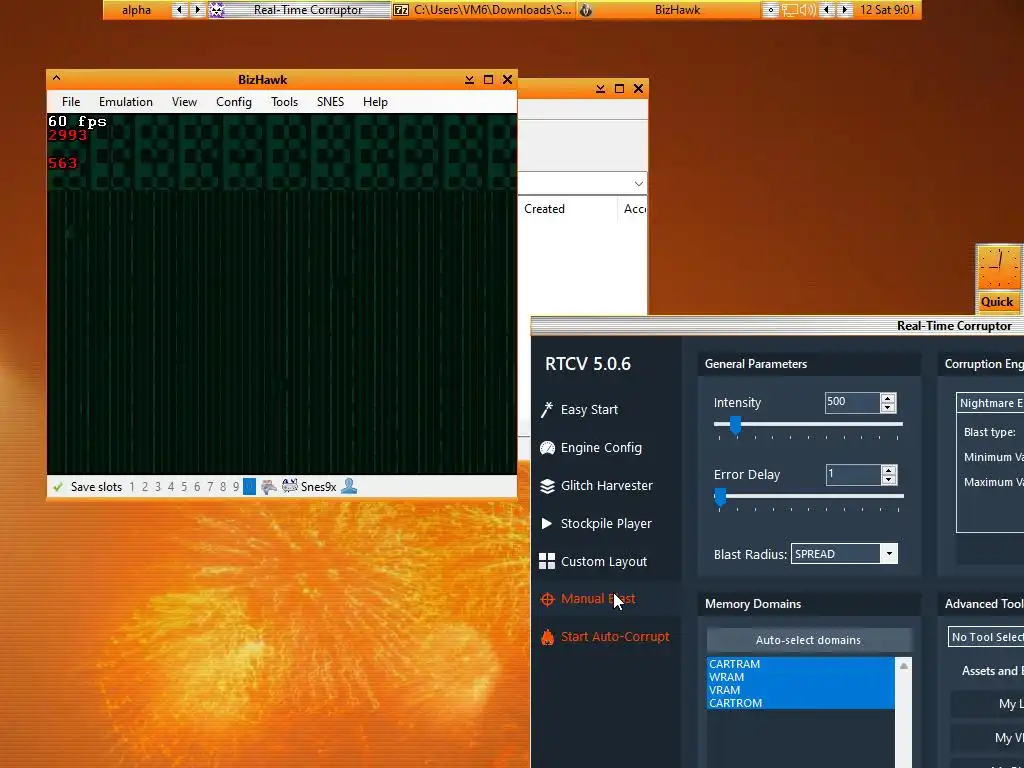Roll up BizHawk window with caret icon
Viewport: 1024px width, 768px height.
pyautogui.click(x=56, y=78)
